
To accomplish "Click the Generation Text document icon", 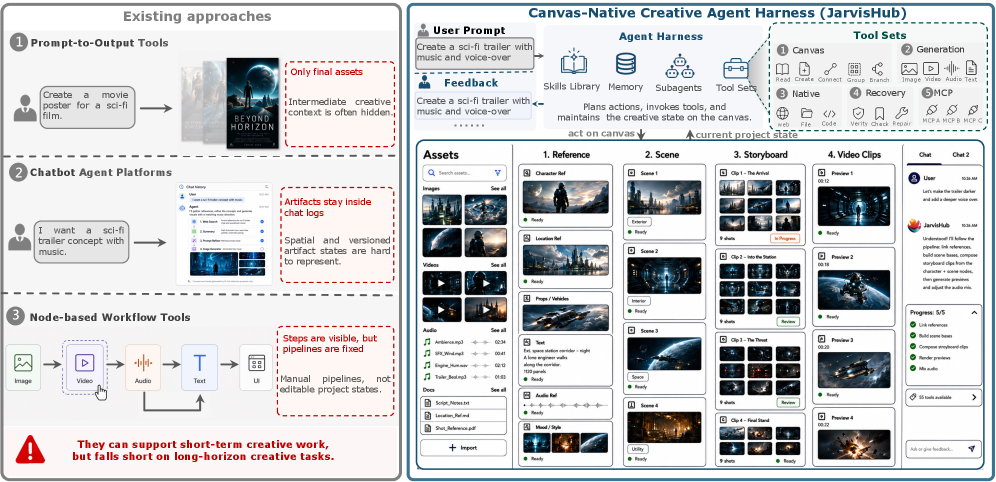I will (x=971, y=68).
